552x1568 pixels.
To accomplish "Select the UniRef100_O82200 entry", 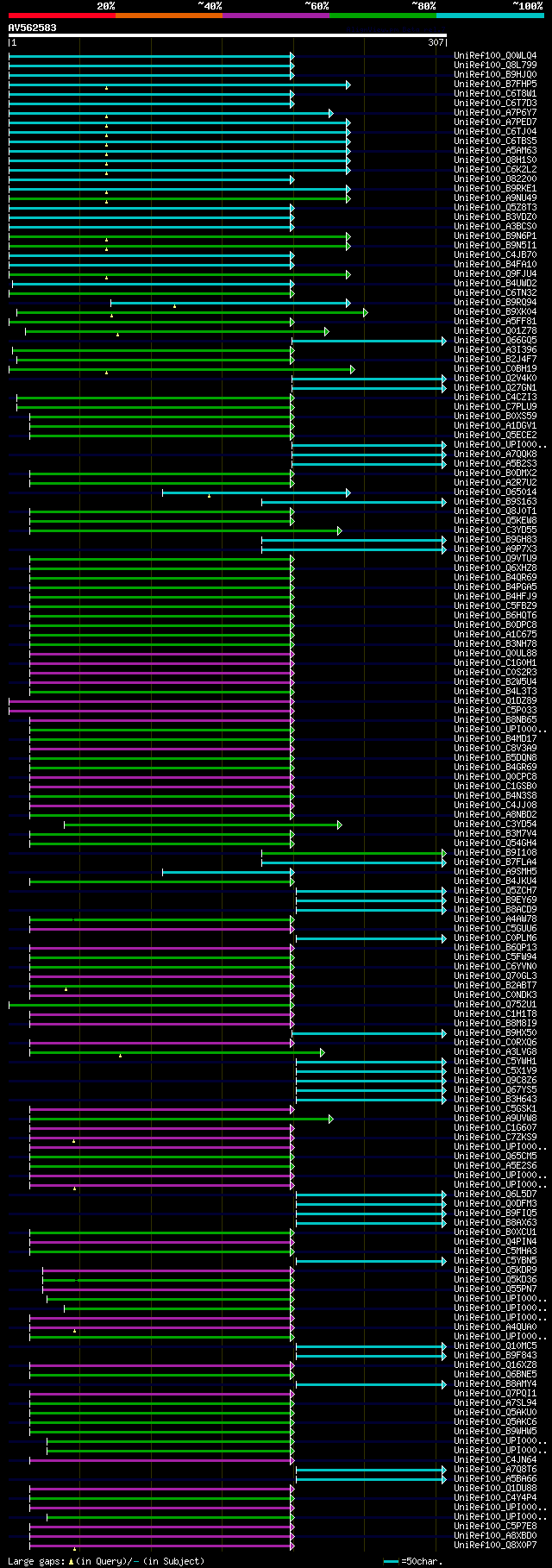I will (x=495, y=179).
